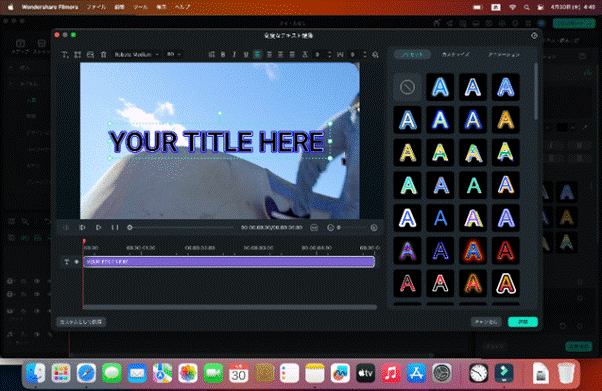
Task: Click the Wondershare Filmora menu in the menu bar
Action: pyautogui.click(x=50, y=7)
